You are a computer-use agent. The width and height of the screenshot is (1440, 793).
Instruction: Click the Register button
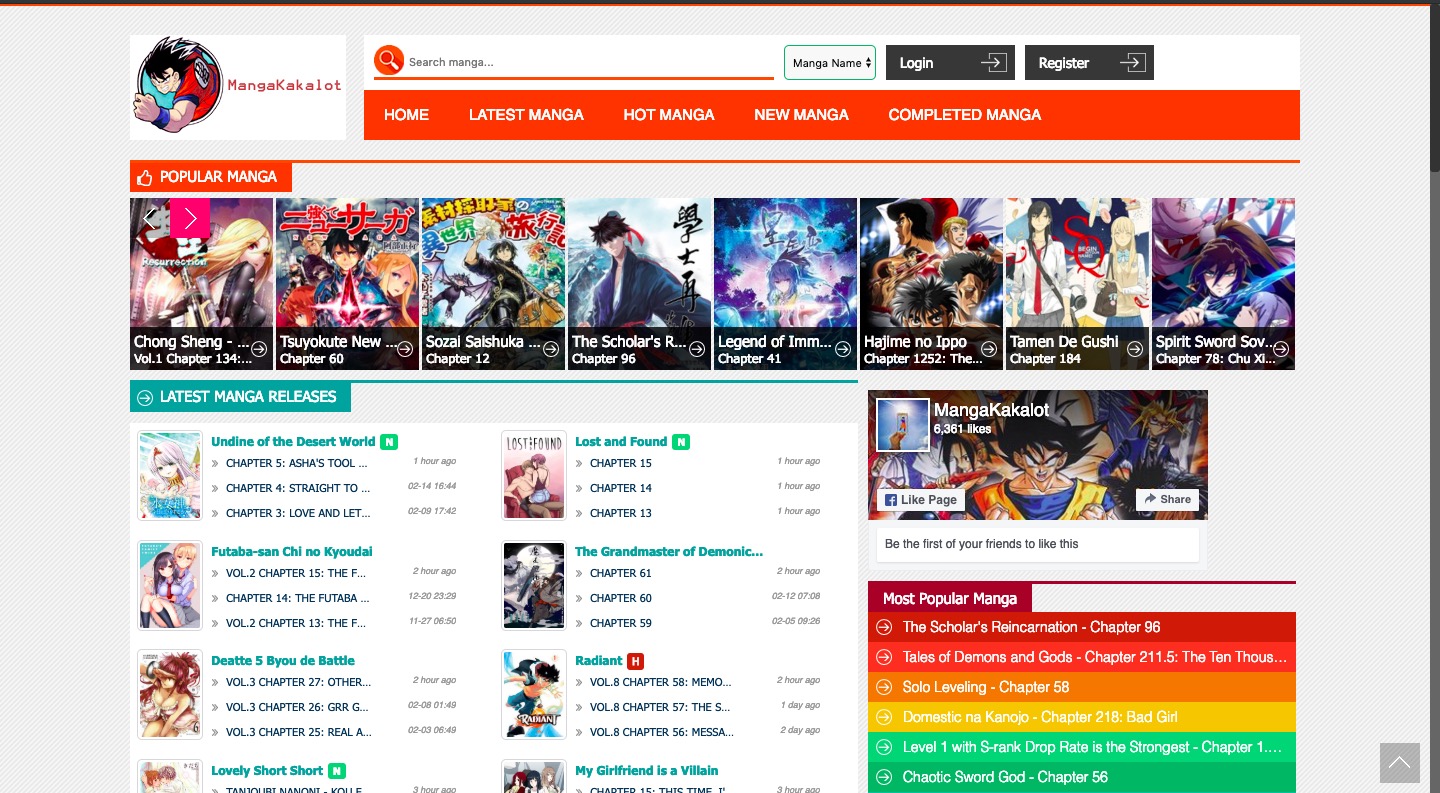coord(1089,63)
